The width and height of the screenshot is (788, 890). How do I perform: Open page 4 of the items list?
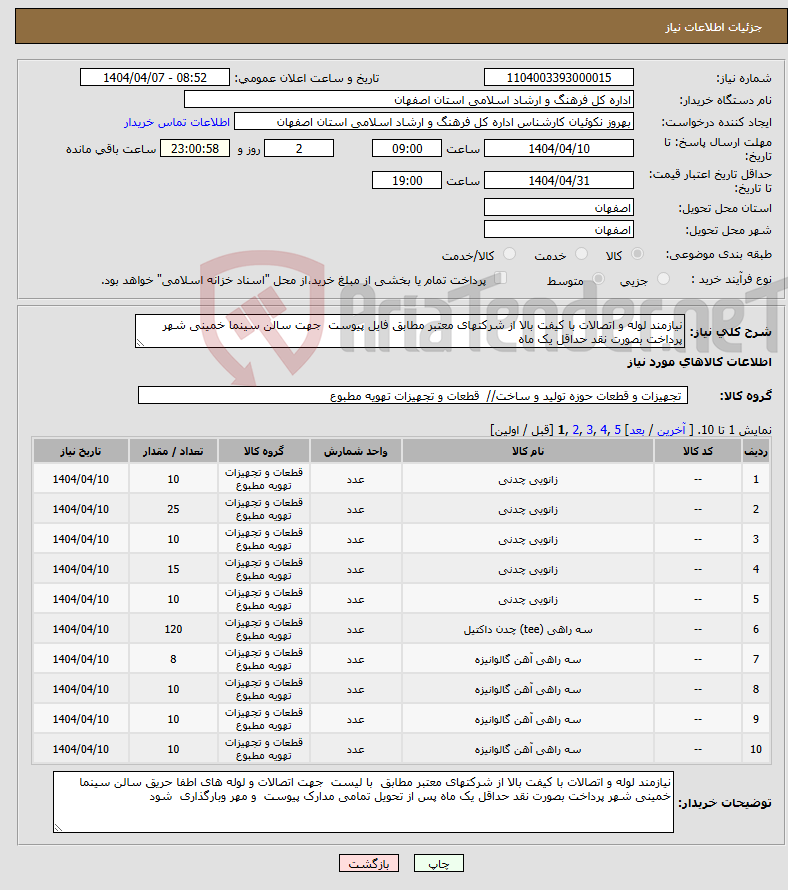(x=603, y=430)
